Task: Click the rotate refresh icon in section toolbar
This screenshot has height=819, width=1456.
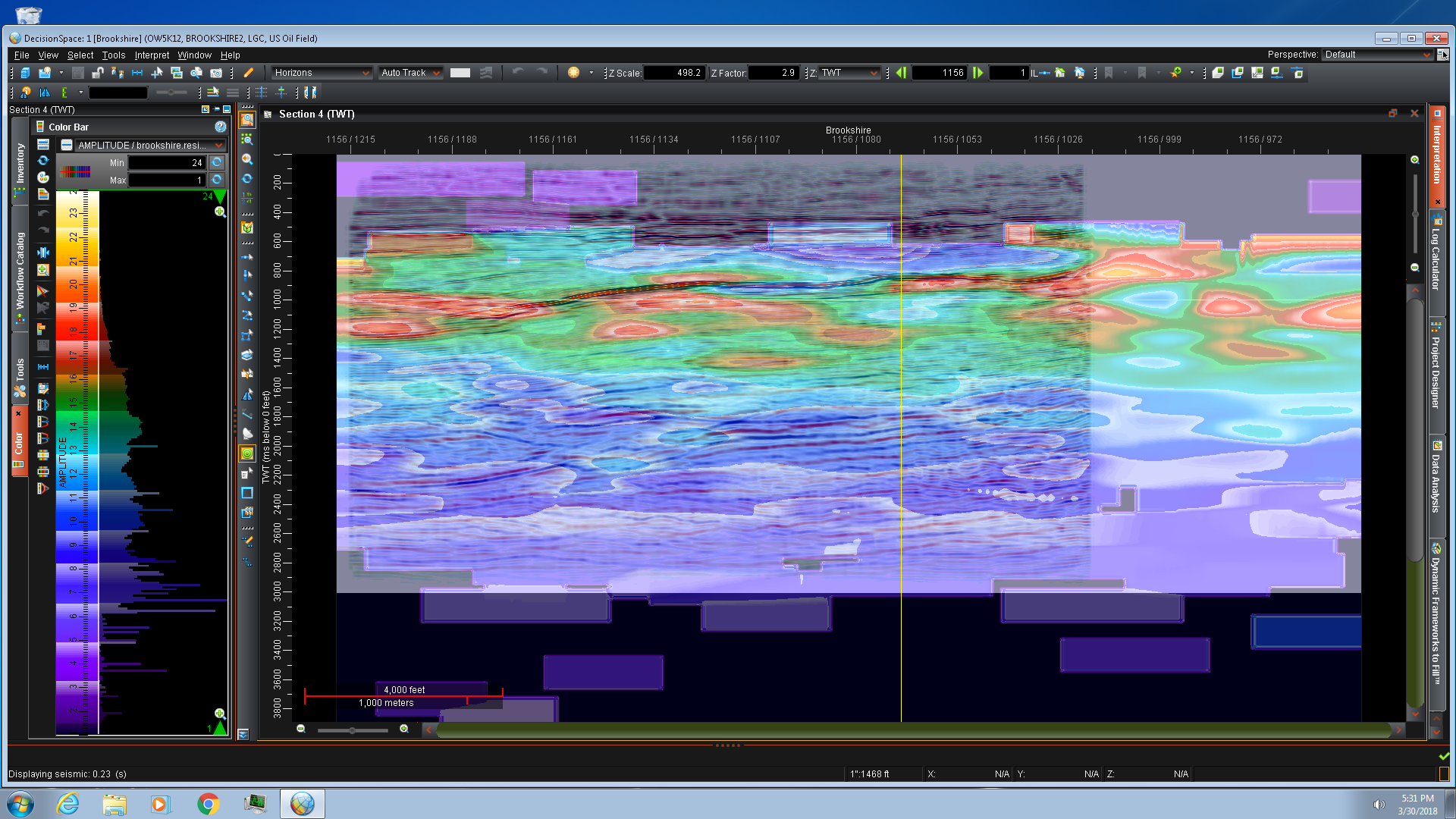Action: click(x=247, y=179)
